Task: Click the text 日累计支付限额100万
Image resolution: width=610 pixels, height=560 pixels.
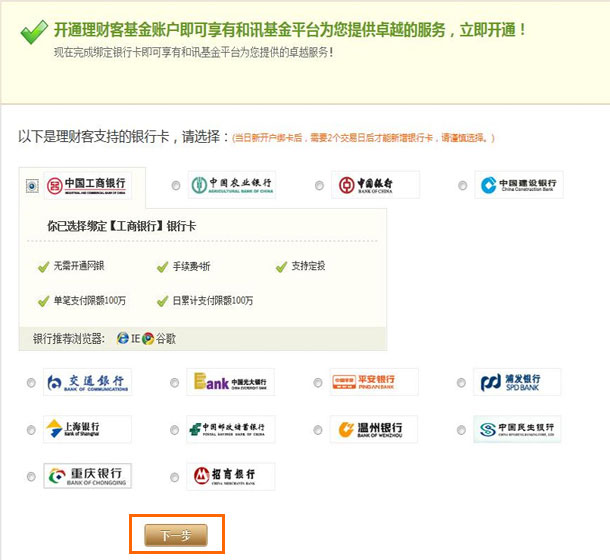Action: pos(213,300)
